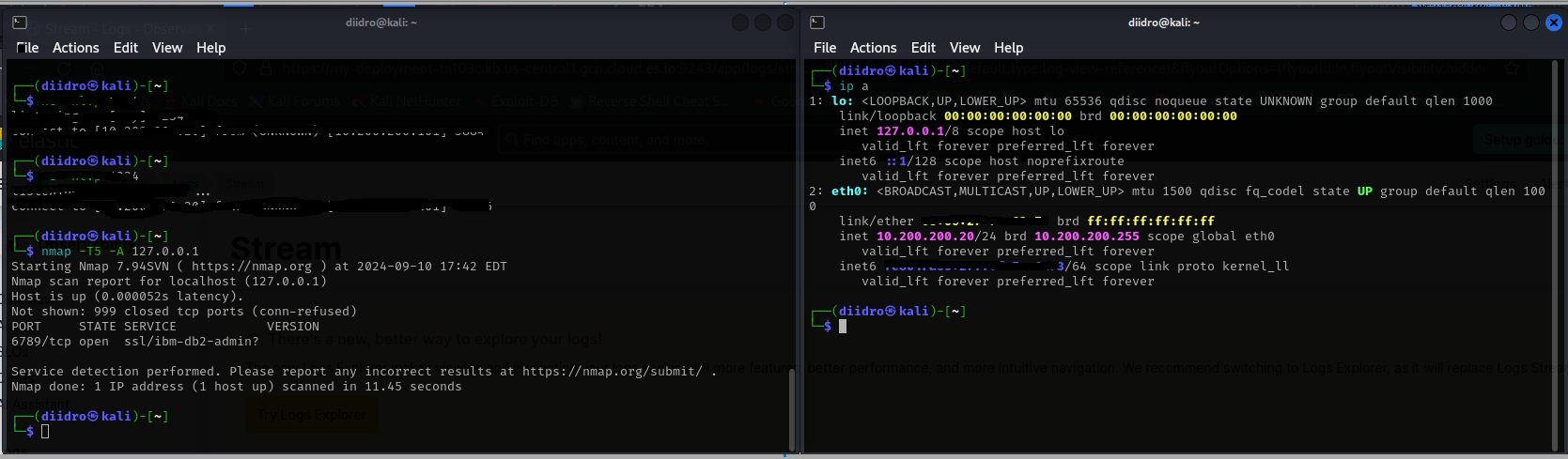Click the https://nmap.org/submit/ link in the output
Viewport: 1568px width, 459px height.
coord(612,372)
